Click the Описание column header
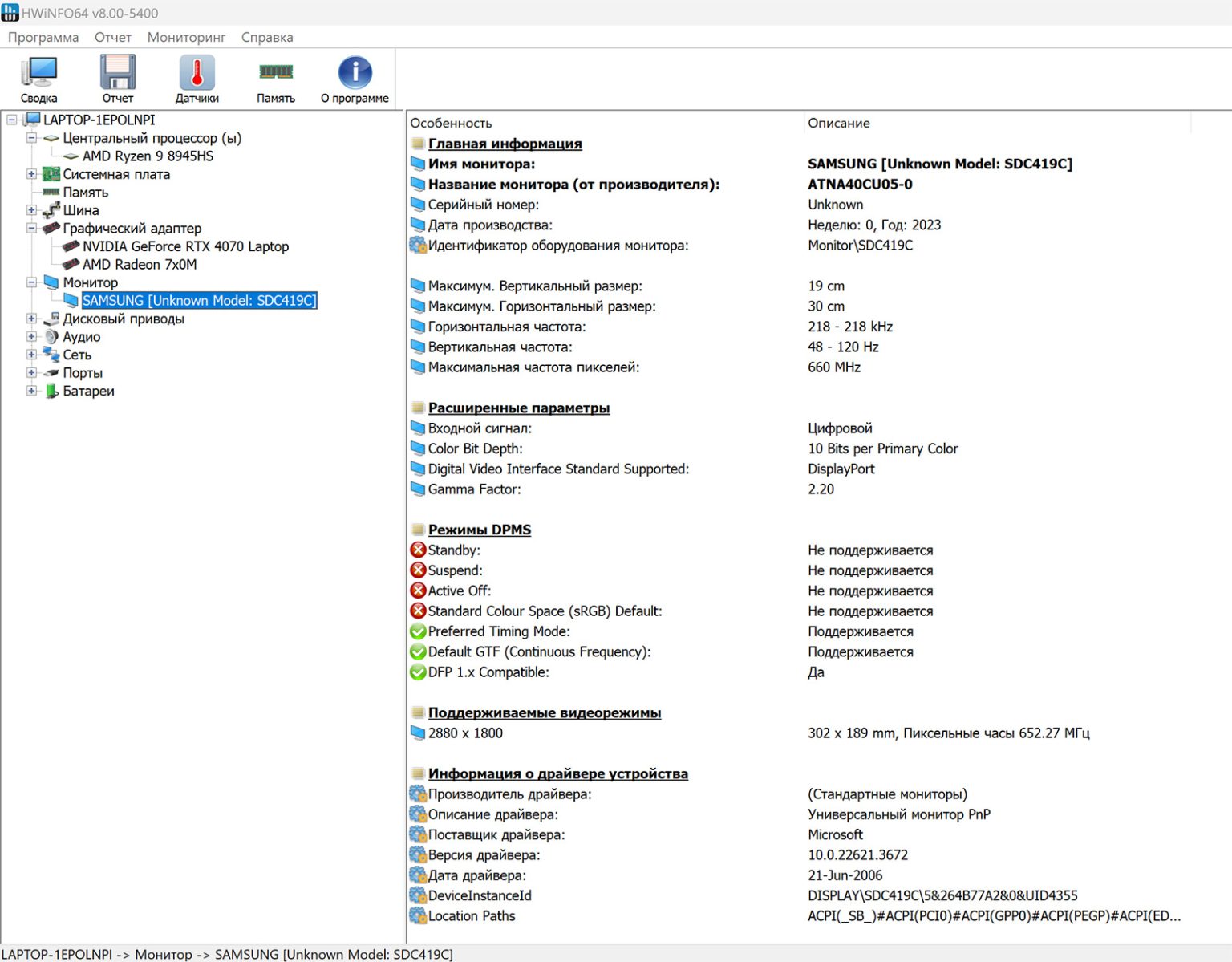 (838, 123)
